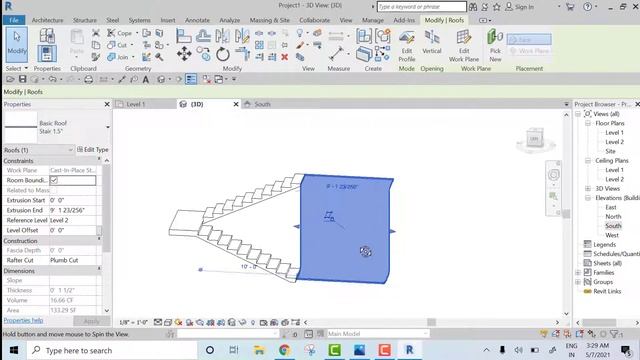The width and height of the screenshot is (640, 360).
Task: Click the Cope geometry tool
Action: [x=120, y=33]
